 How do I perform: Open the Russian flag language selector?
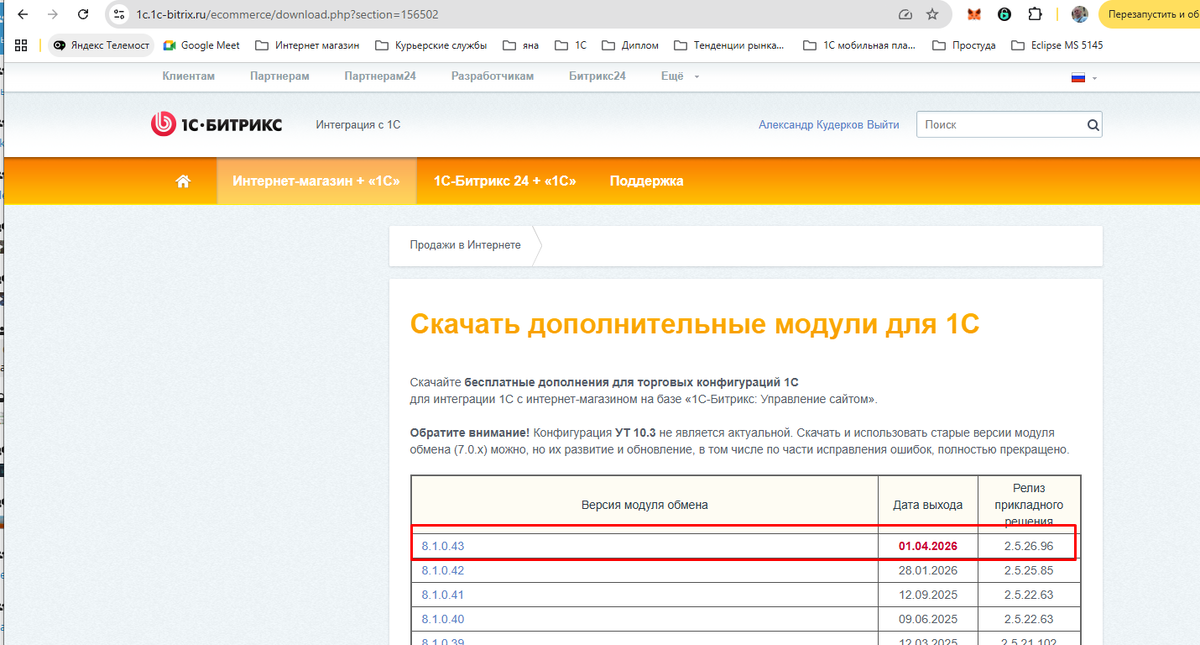tap(1083, 77)
